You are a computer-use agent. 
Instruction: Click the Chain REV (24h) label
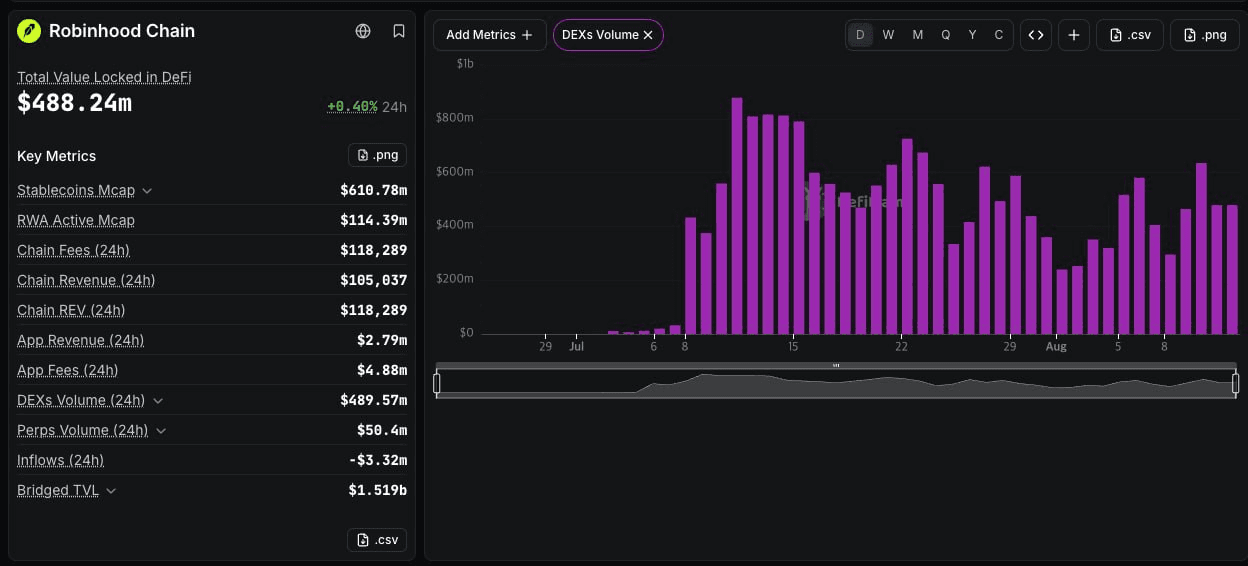point(71,310)
